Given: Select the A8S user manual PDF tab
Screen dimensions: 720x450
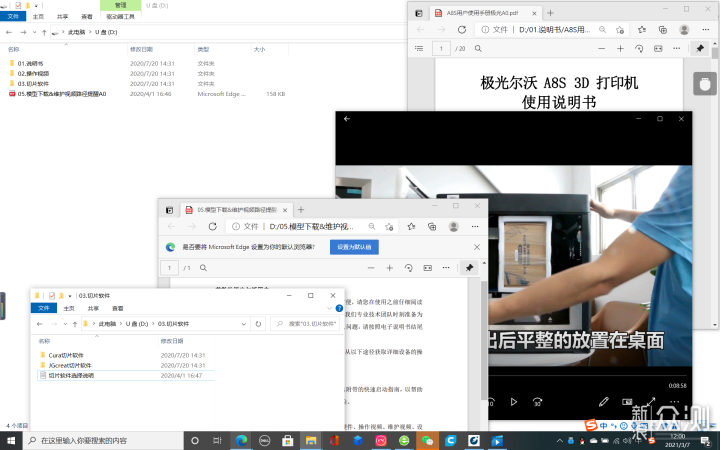Looking at the screenshot, I should pos(486,13).
